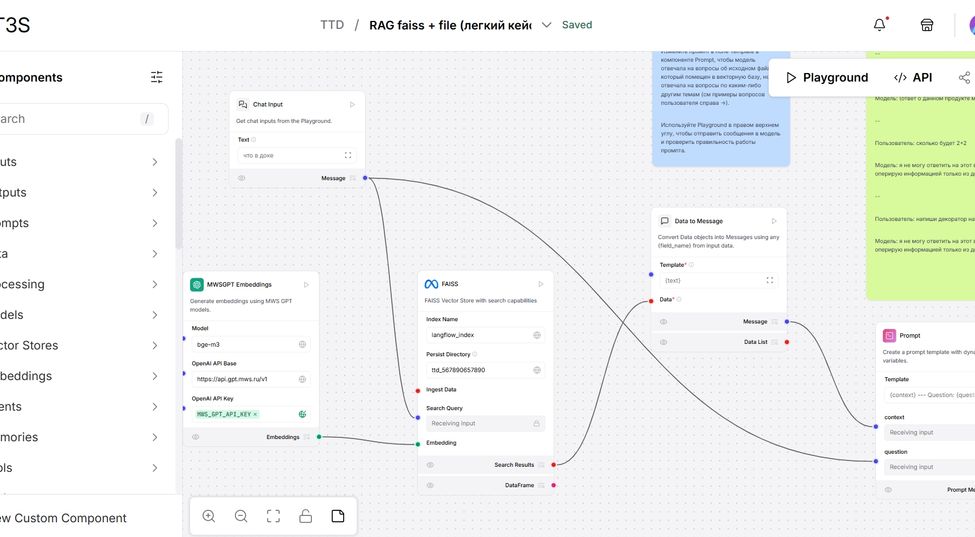Viewport: 975px width, 537px height.
Task: Open component filter settings in sidebar
Action: [157, 77]
